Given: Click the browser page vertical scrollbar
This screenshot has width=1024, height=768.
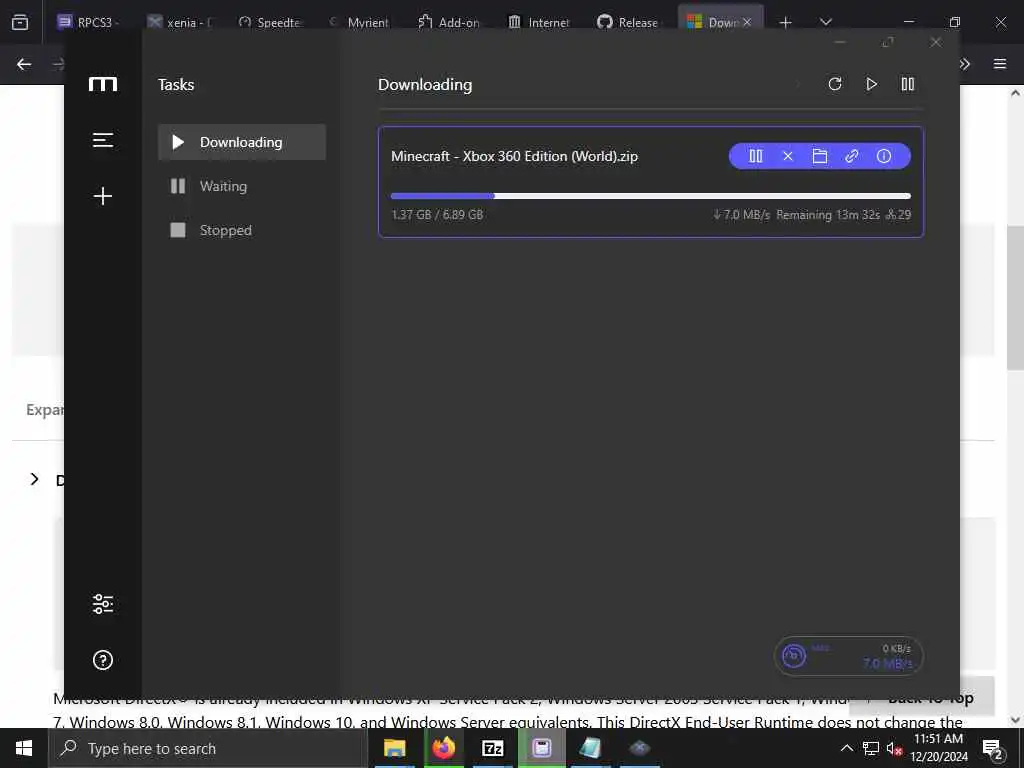Looking at the screenshot, I should [x=1015, y=297].
